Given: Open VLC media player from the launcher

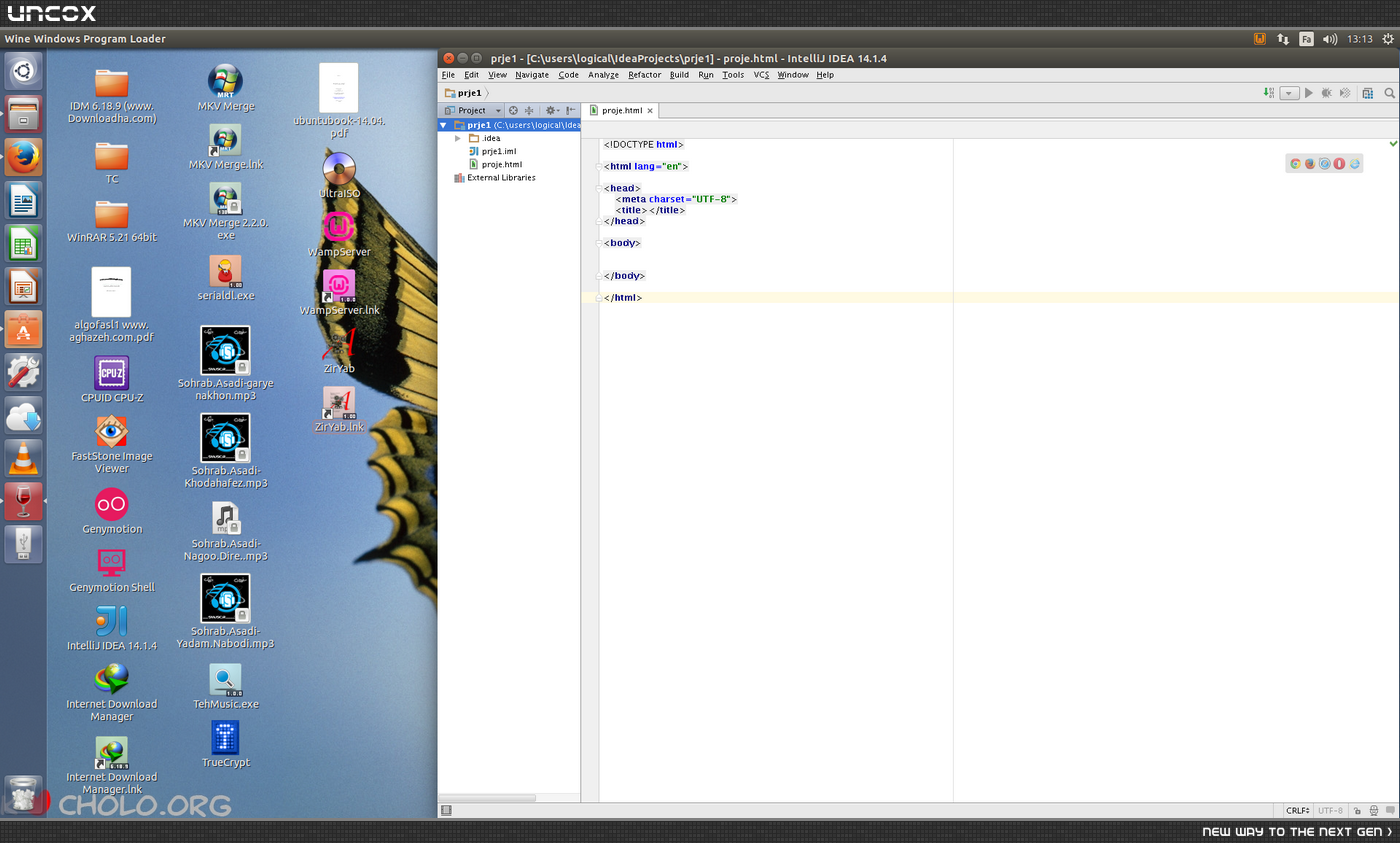Looking at the screenshot, I should [23, 458].
